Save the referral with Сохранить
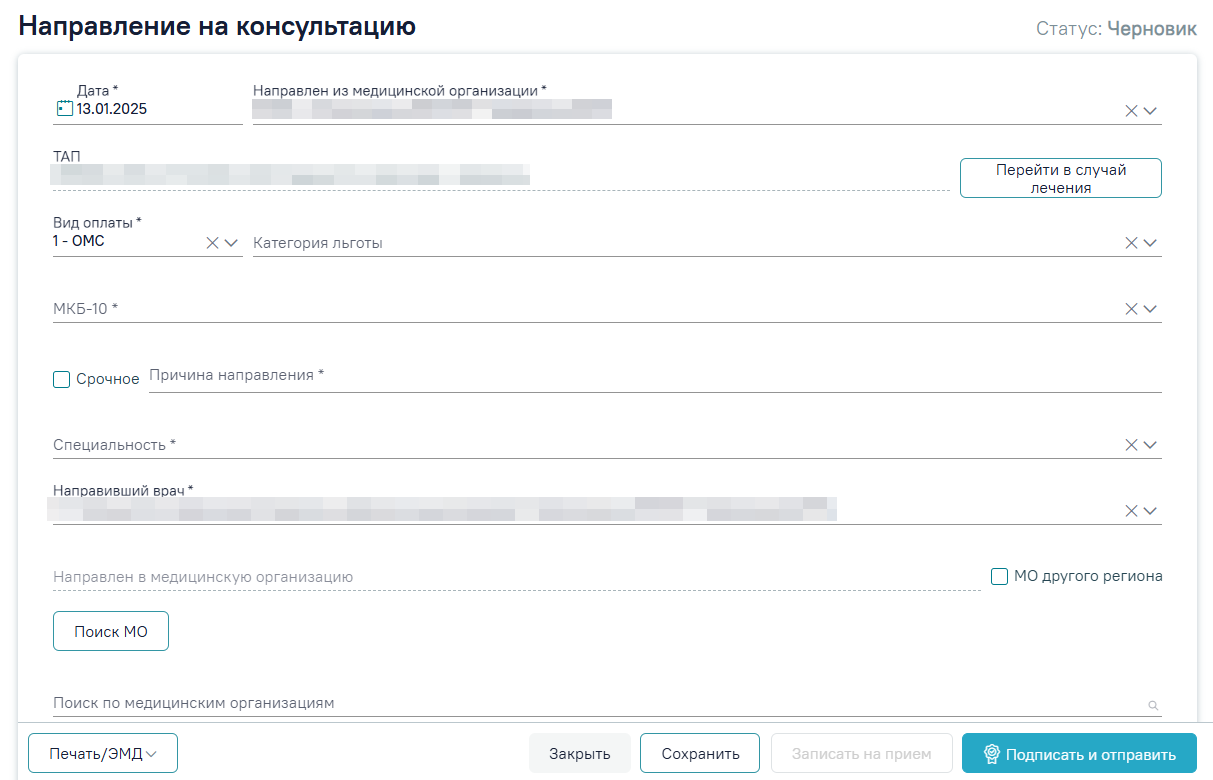Viewport: 1213px width, 780px height. [x=700, y=754]
